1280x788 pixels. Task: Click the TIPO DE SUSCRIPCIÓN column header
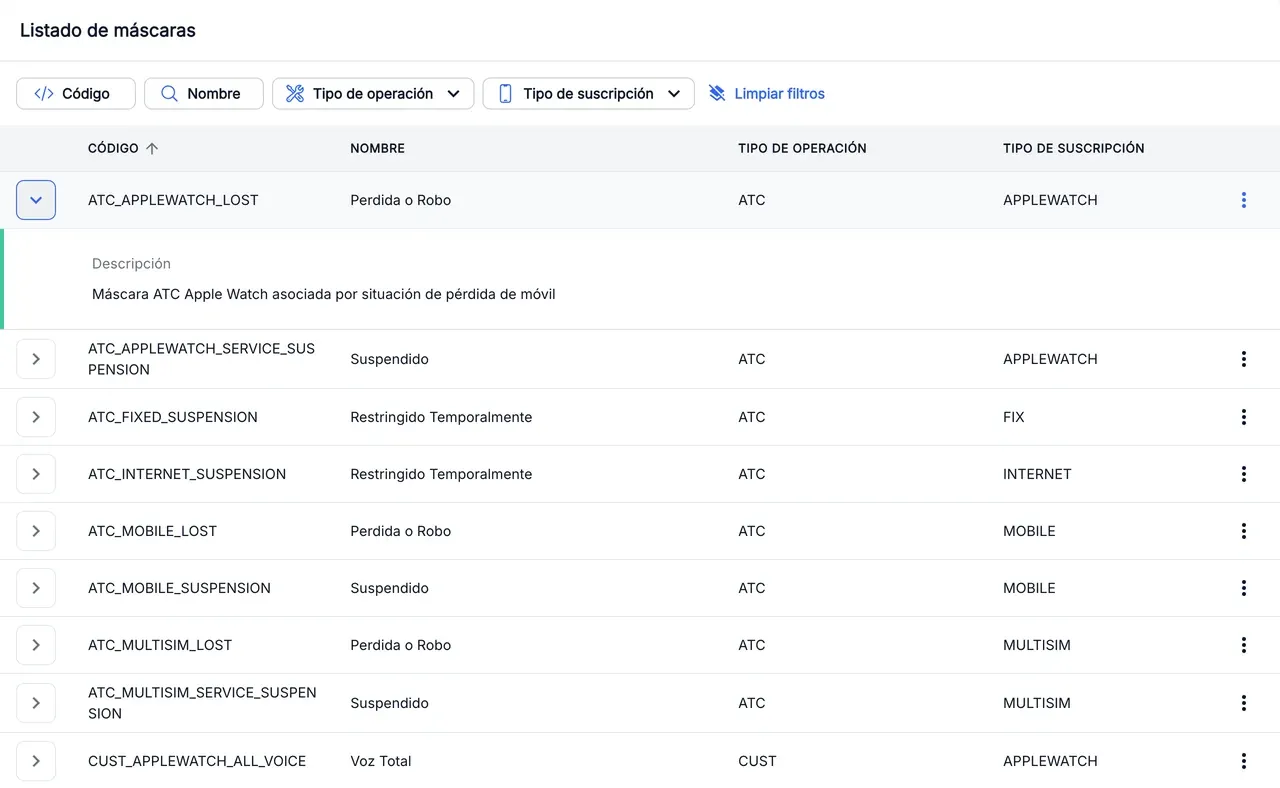(1073, 148)
